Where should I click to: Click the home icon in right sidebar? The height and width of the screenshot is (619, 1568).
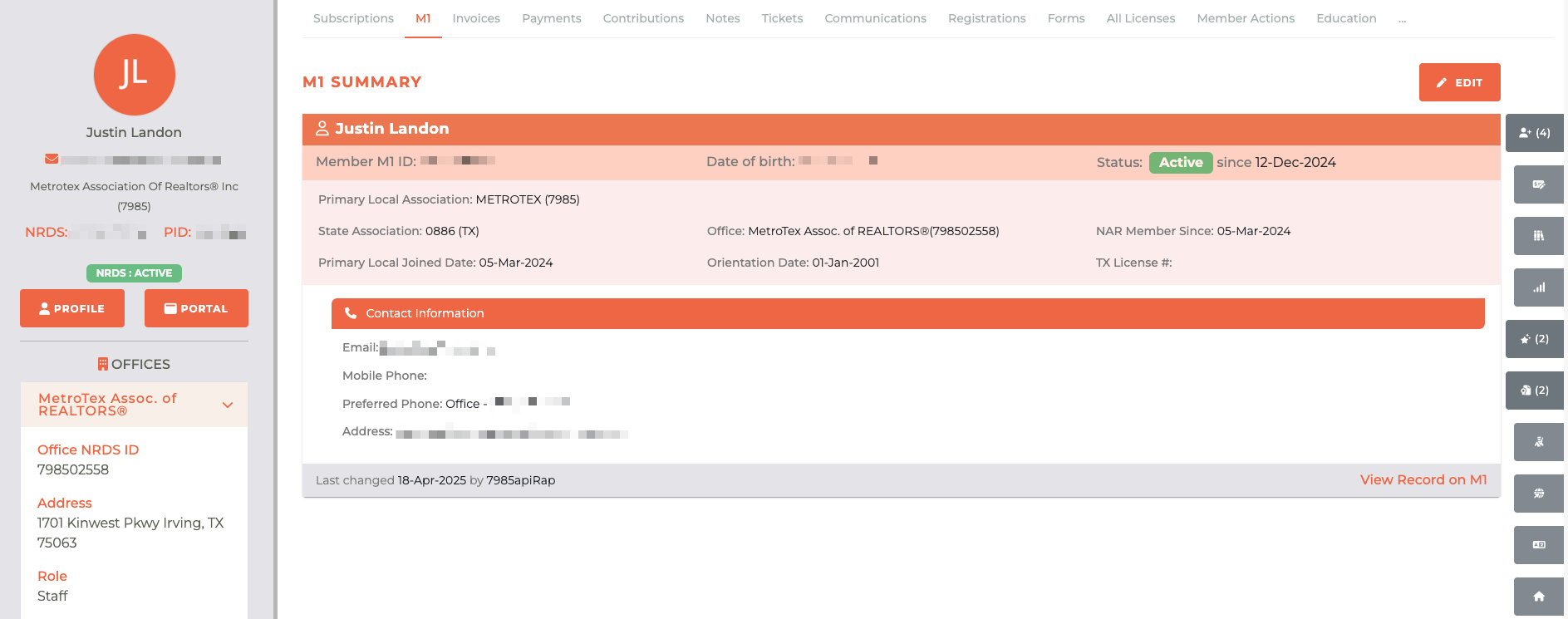coord(1538,597)
